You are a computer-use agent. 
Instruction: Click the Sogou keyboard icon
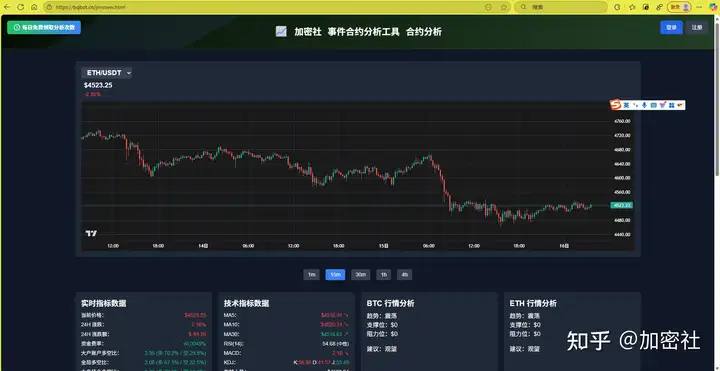point(653,105)
